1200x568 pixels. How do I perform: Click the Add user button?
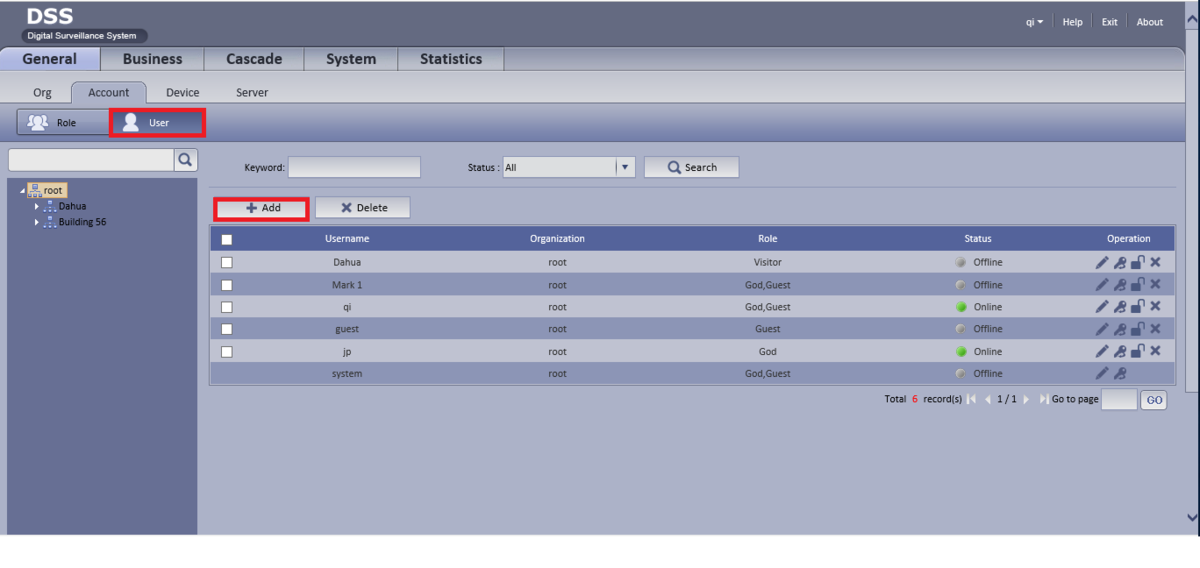262,208
